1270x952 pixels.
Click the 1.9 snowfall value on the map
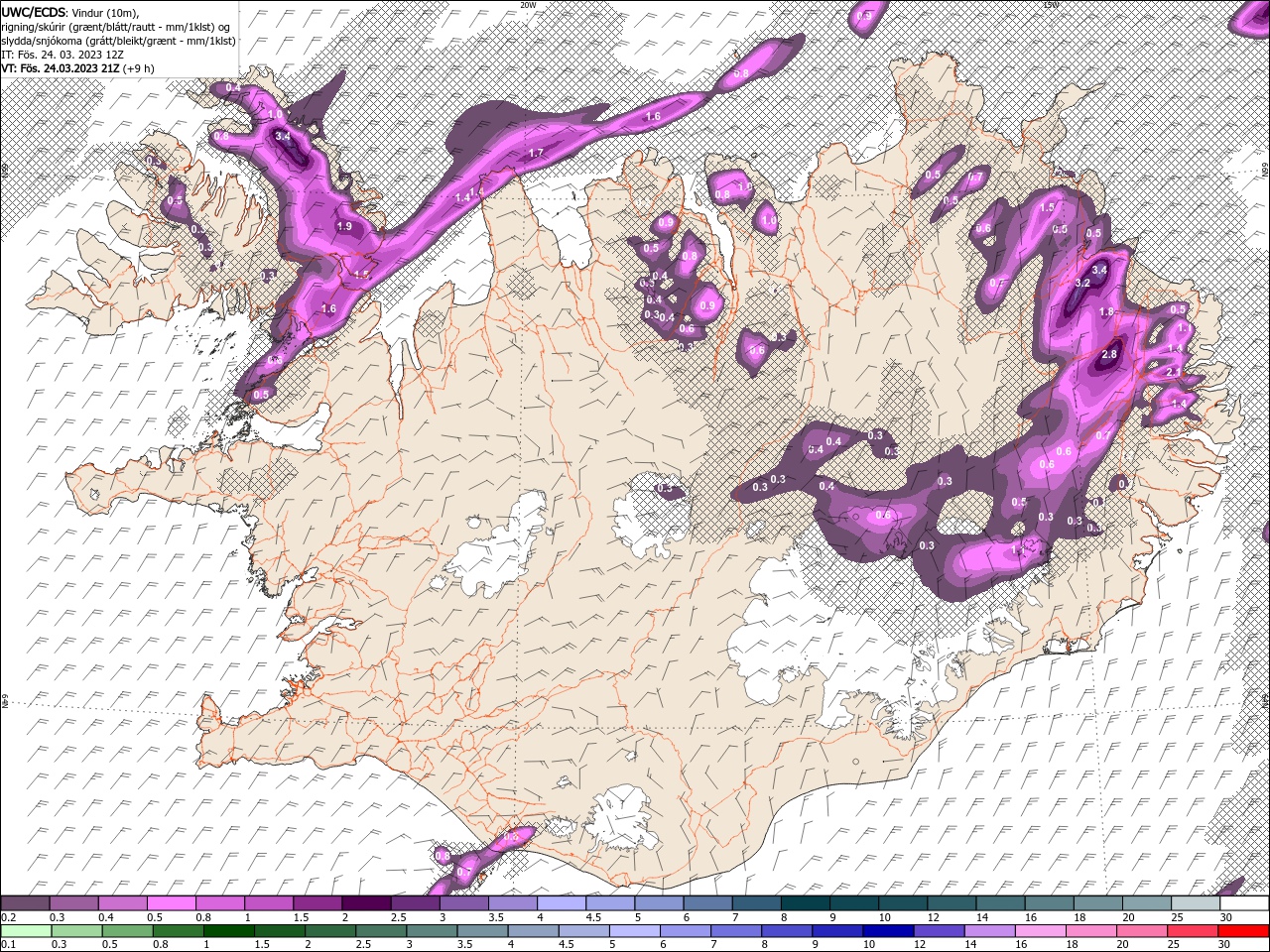tap(344, 227)
